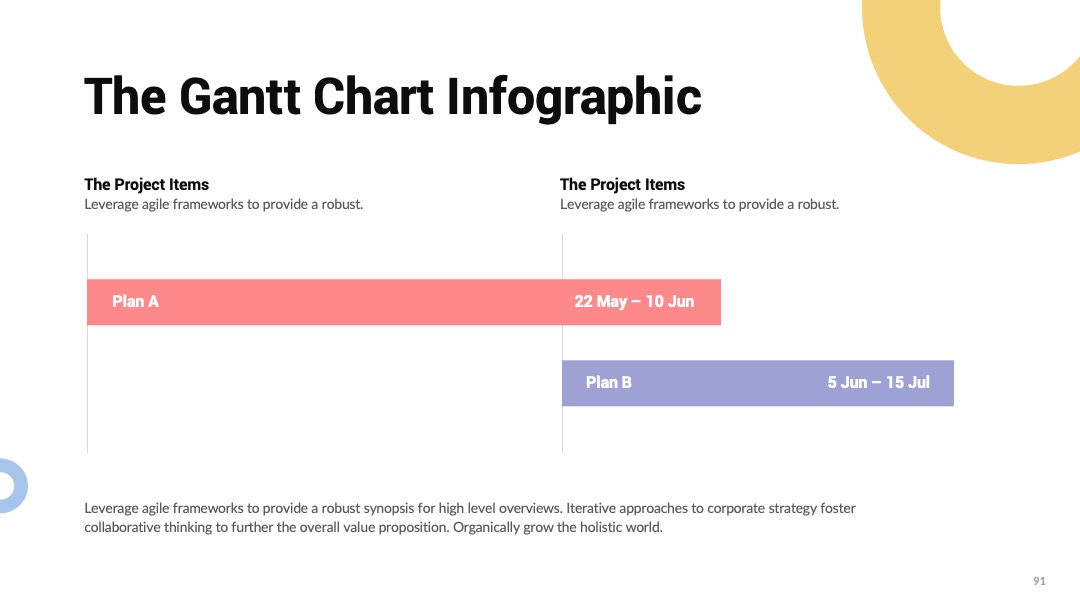
Task: Click the 22 May – 10 Jun date label
Action: [634, 302]
